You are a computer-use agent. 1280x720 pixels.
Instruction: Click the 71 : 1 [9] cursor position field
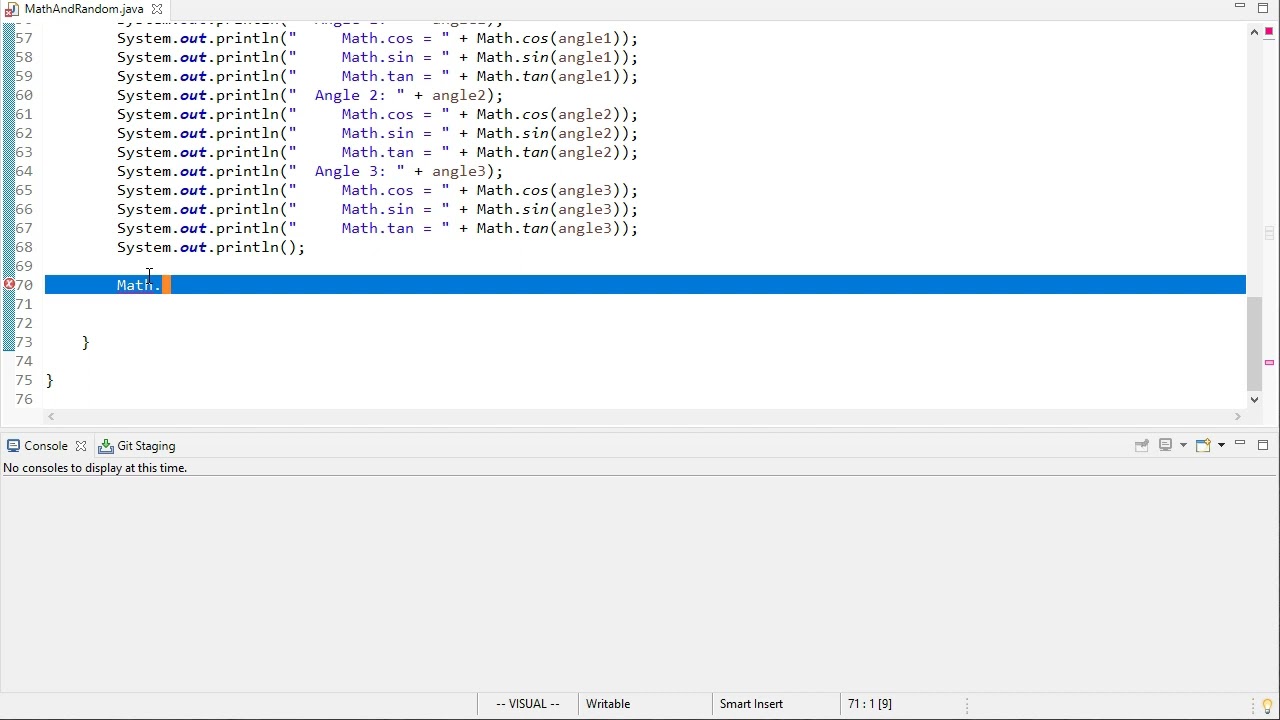[869, 704]
